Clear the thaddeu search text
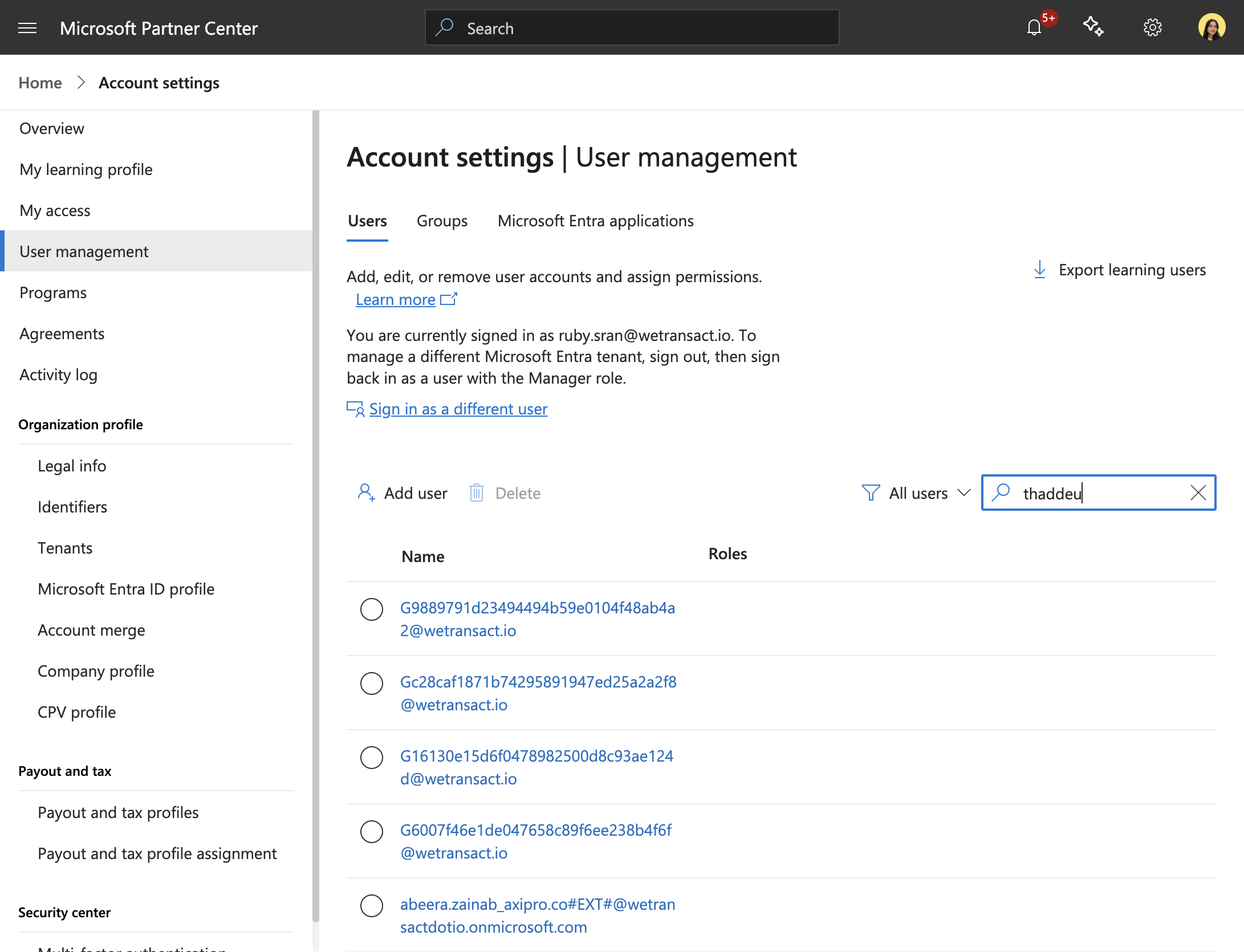 [1198, 493]
